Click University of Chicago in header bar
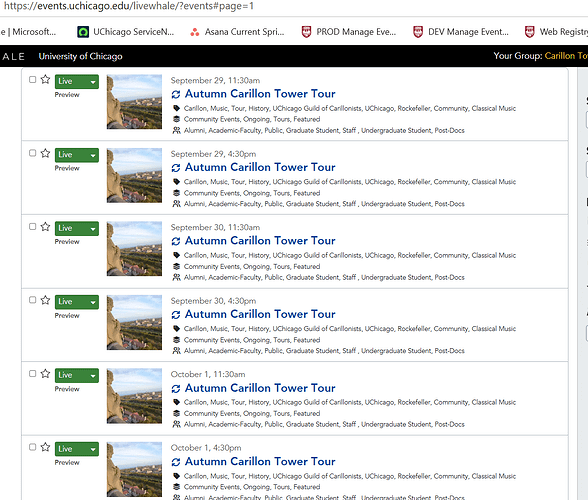The height and width of the screenshot is (500, 588). [x=81, y=56]
